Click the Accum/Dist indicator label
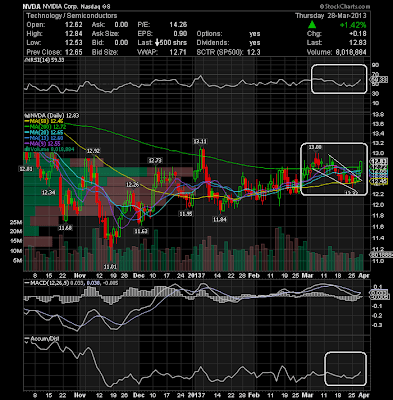 (42, 339)
